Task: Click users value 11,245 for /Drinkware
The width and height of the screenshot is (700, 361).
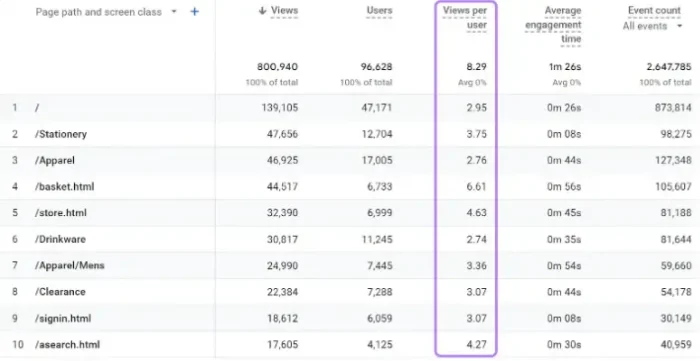Action: (x=377, y=239)
